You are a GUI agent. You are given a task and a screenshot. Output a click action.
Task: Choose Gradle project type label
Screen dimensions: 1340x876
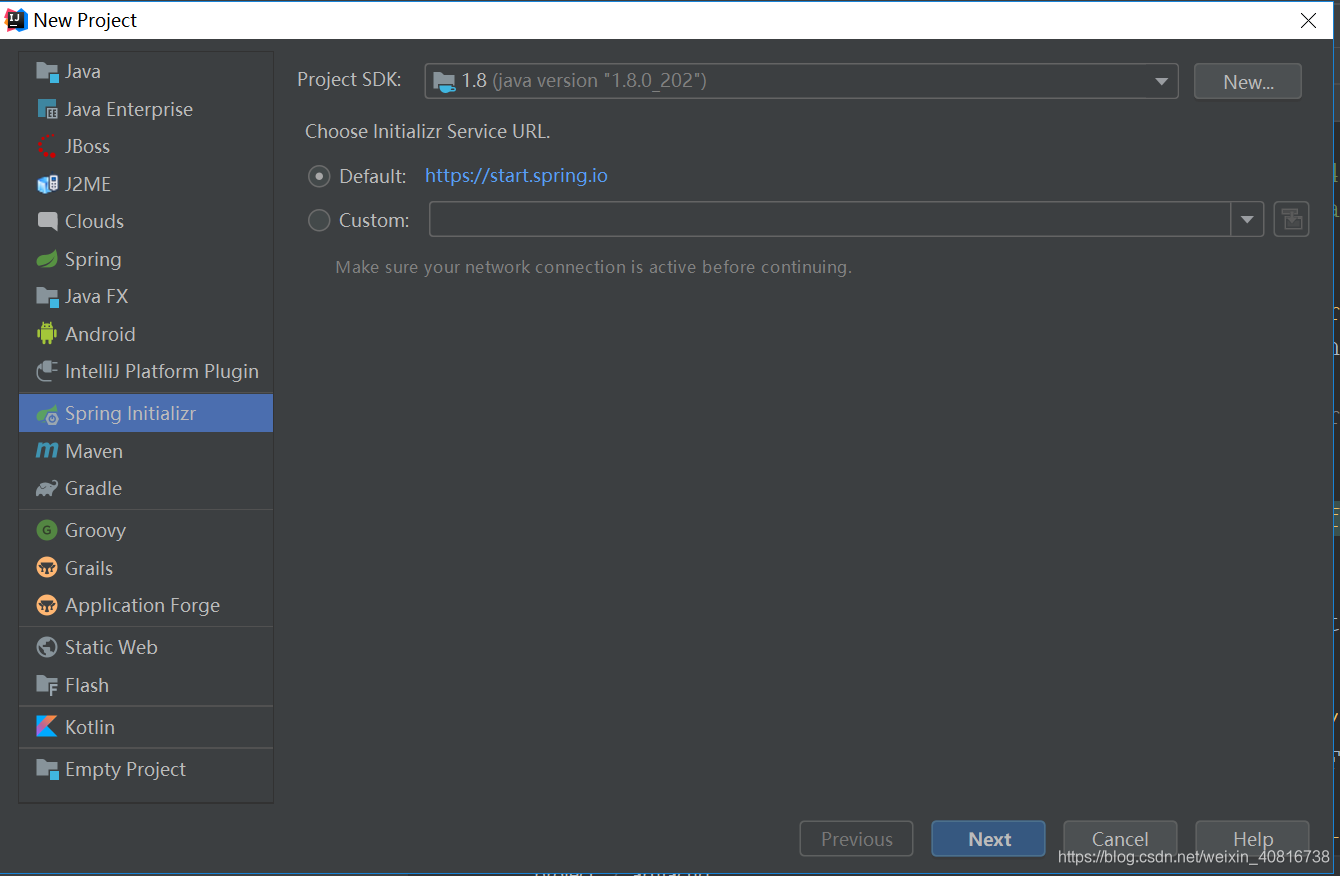(93, 488)
